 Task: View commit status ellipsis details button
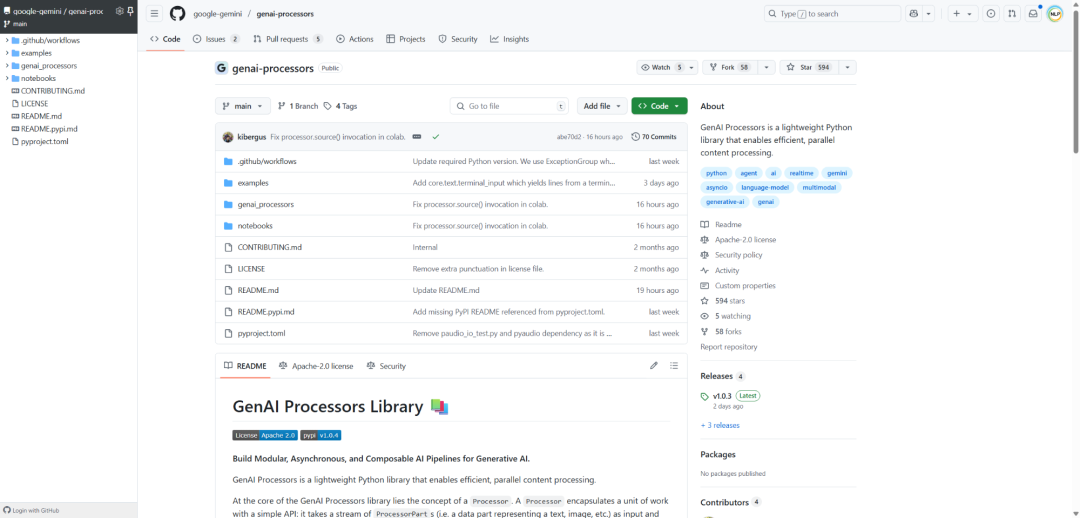click(x=417, y=137)
